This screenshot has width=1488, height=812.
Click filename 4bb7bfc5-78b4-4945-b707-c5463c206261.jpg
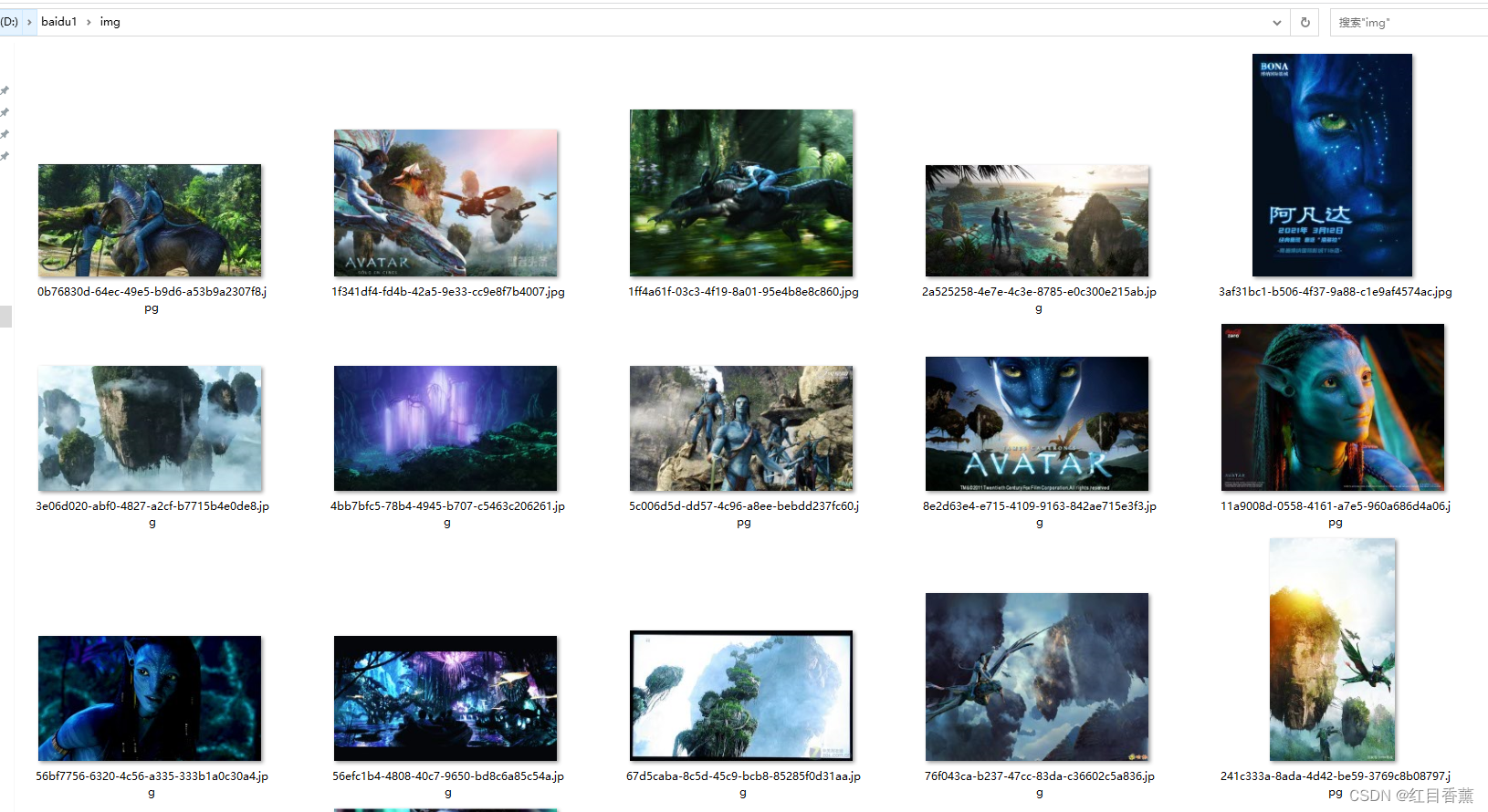(447, 514)
